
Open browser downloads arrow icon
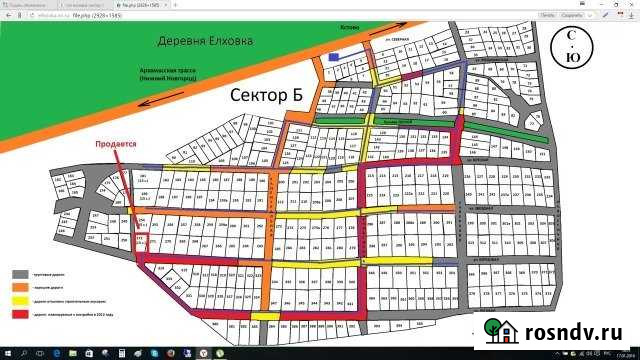coord(632,16)
